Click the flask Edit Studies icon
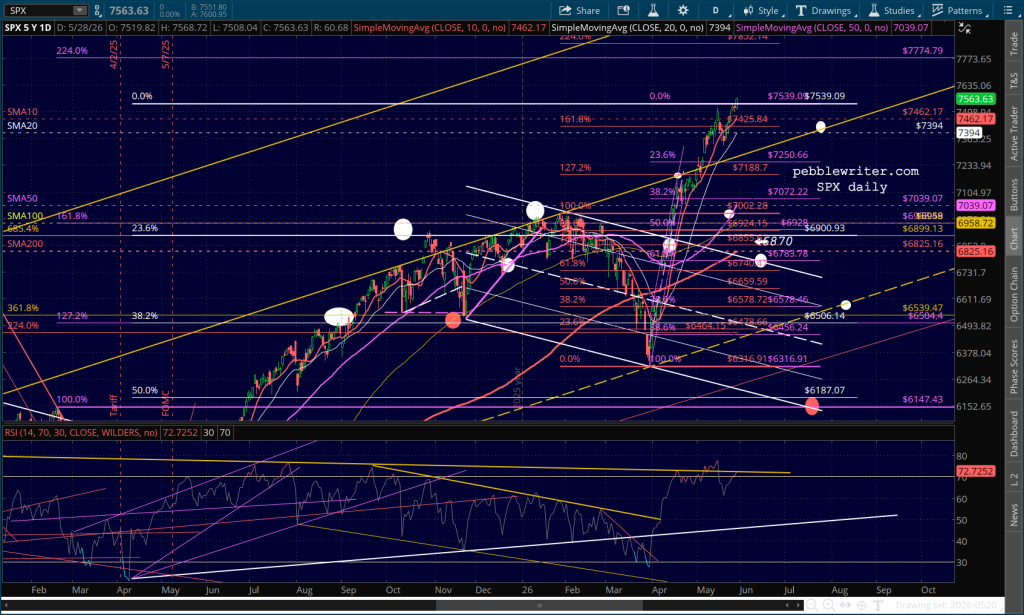This screenshot has height=615, width=1024. 652,10
